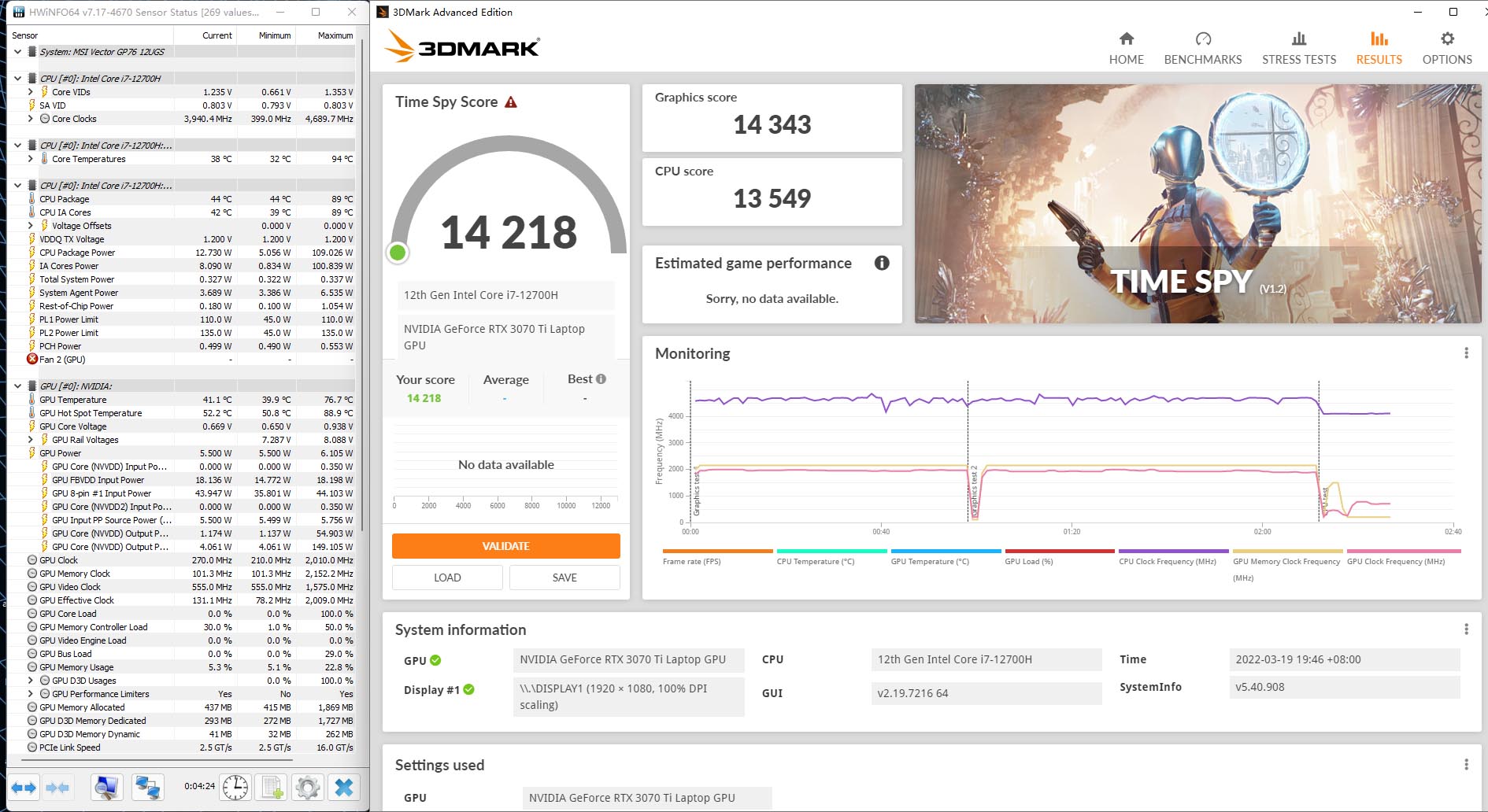Click the SystemInfo version v5.40.908
Viewport: 1488px width, 812px height.
[1344, 687]
